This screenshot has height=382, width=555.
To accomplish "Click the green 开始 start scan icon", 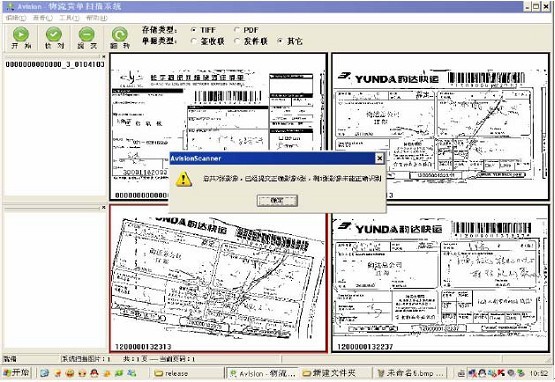I will [x=21, y=35].
